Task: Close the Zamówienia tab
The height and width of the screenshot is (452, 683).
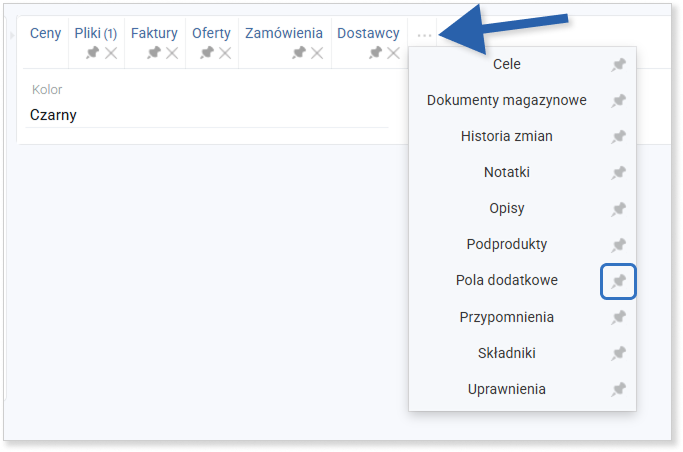Action: 317,53
